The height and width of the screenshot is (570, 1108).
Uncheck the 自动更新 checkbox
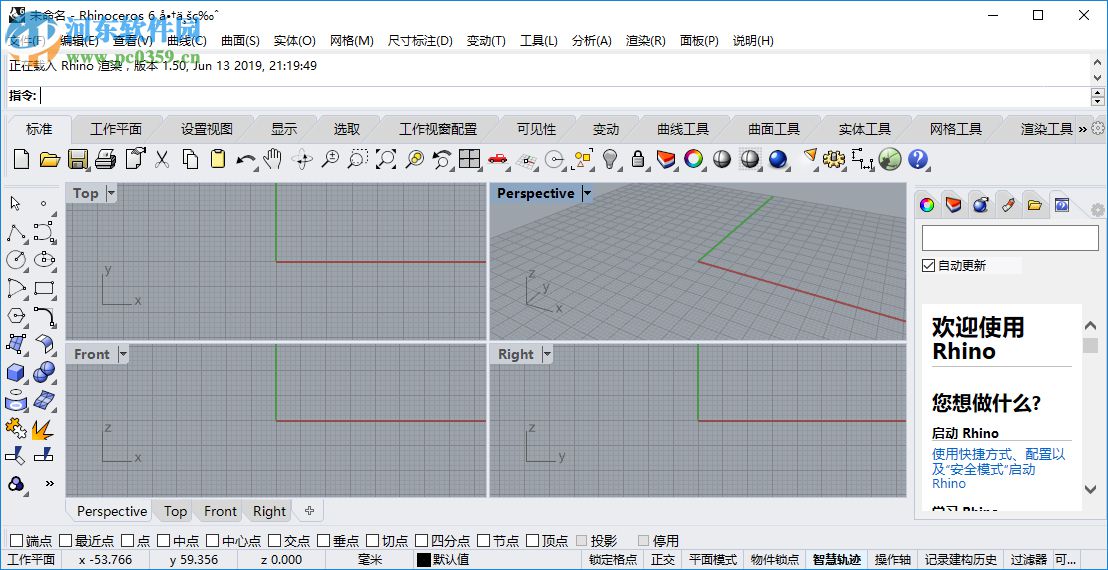pyautogui.click(x=929, y=266)
